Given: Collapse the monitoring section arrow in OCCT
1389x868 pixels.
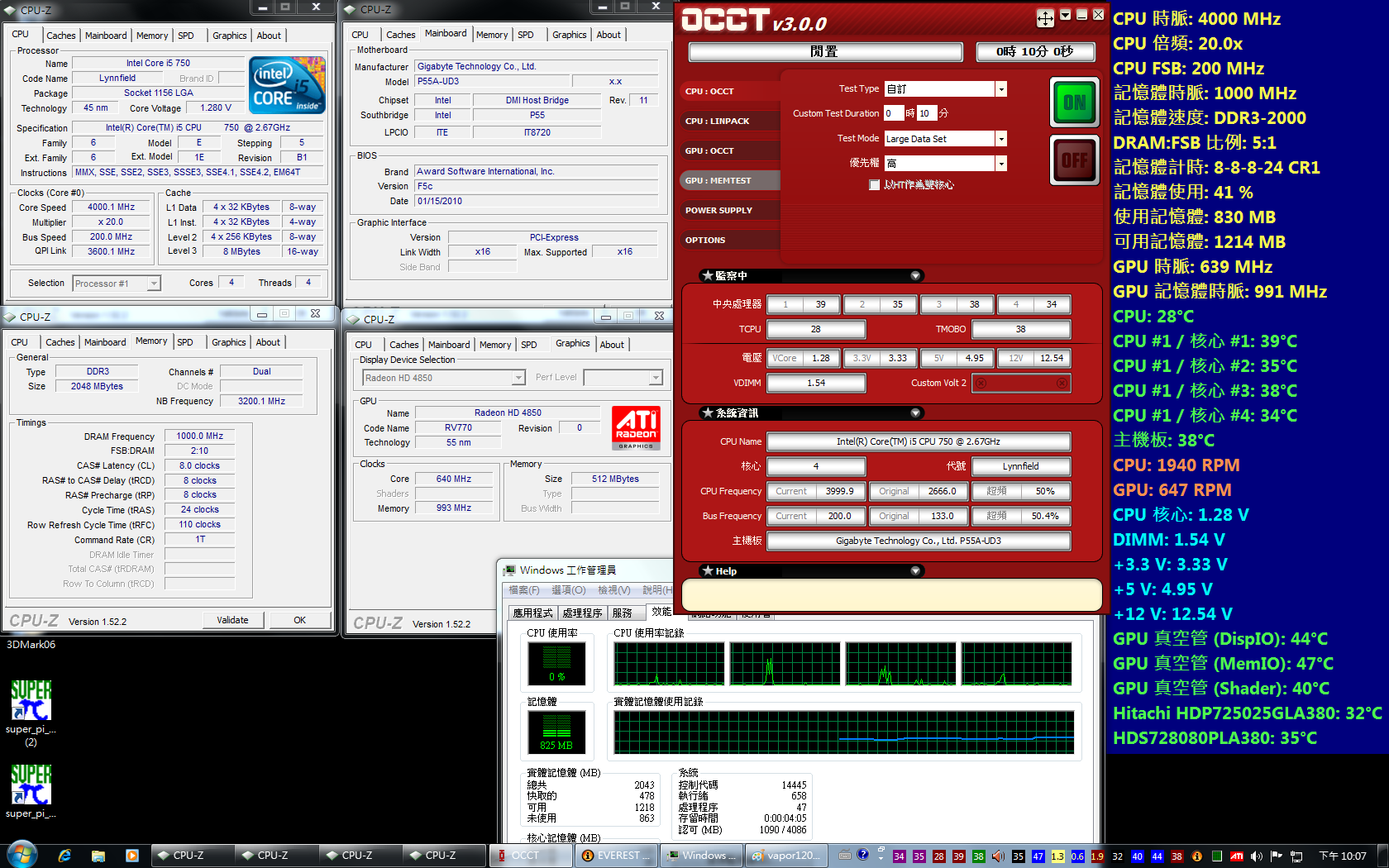Looking at the screenshot, I should pyautogui.click(x=915, y=275).
